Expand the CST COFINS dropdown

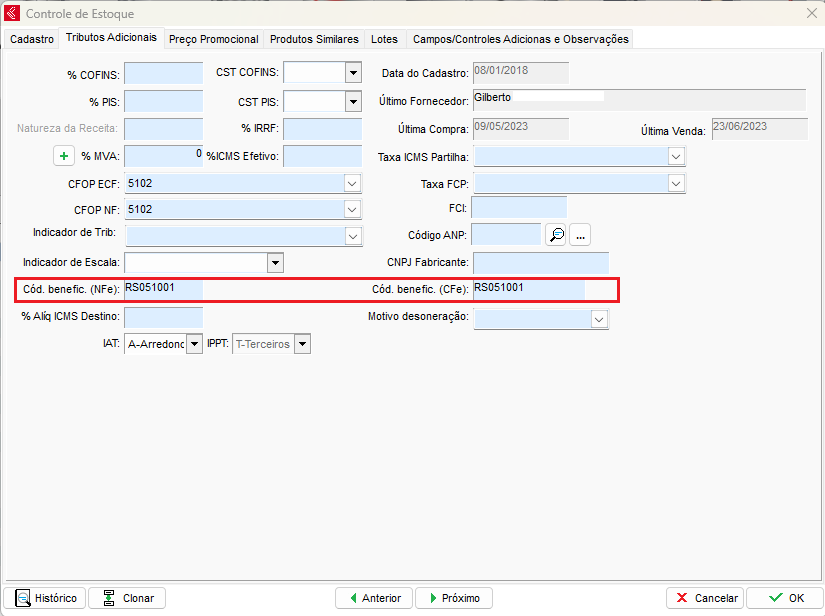352,73
